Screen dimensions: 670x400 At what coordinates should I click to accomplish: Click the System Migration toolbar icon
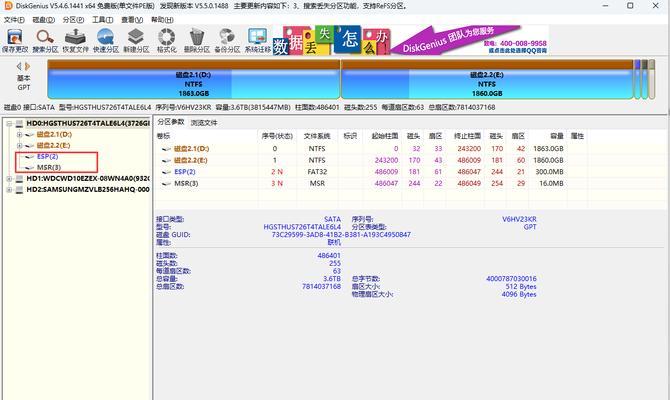(258, 37)
